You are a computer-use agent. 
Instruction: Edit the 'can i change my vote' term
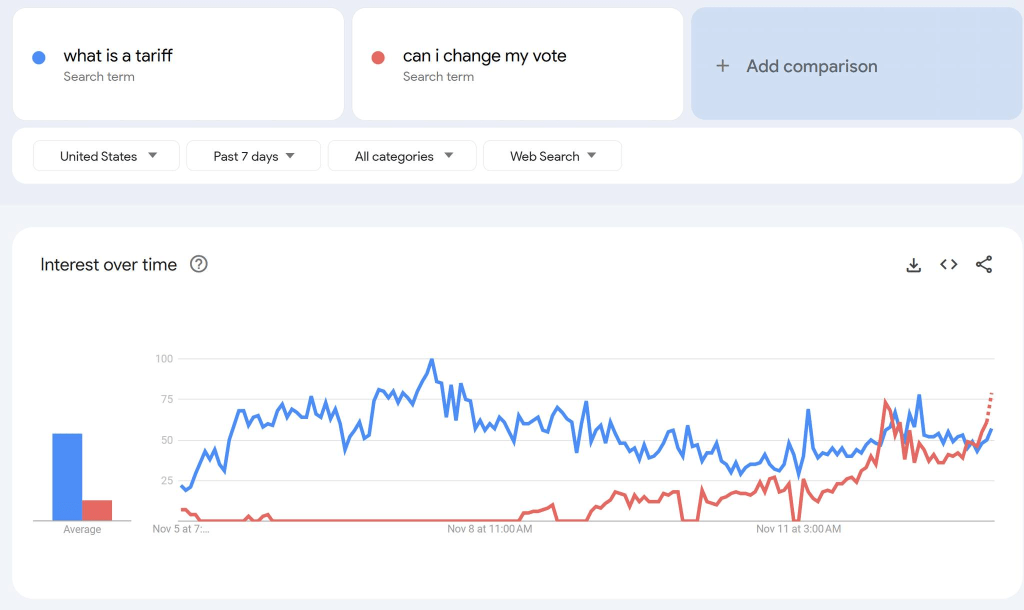point(484,56)
